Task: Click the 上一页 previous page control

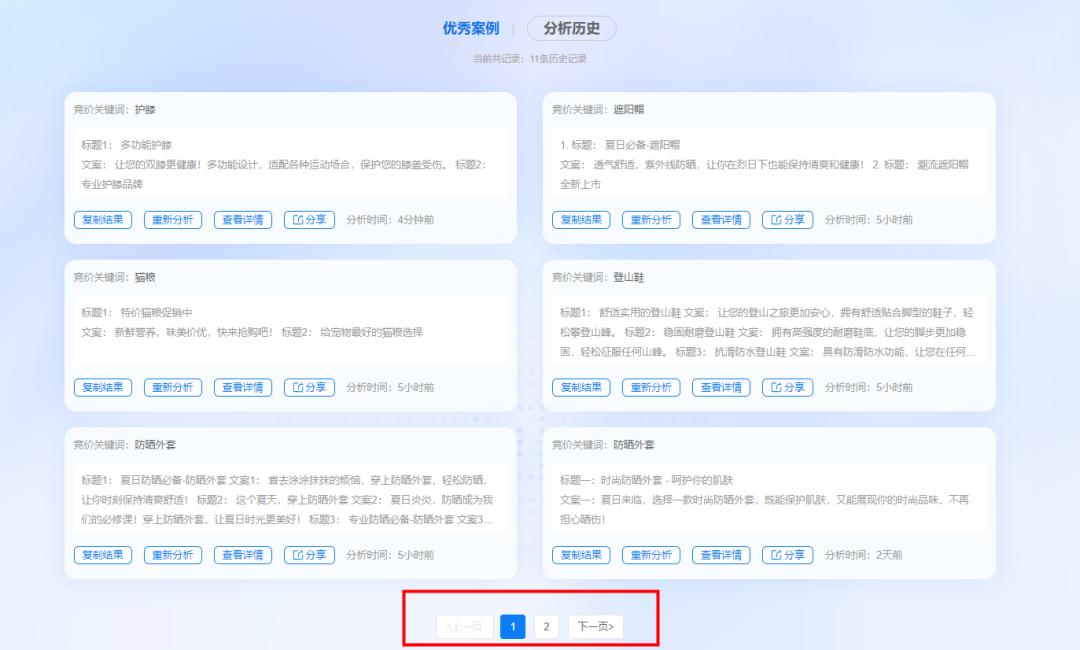Action: [x=466, y=626]
